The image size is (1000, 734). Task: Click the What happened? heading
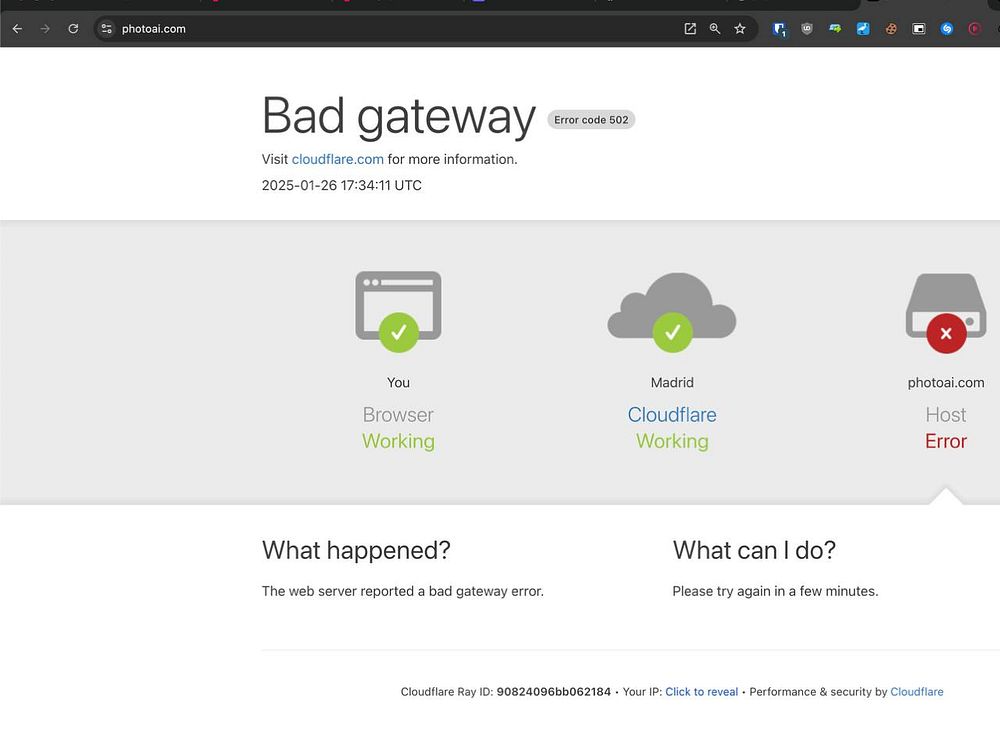pos(356,550)
